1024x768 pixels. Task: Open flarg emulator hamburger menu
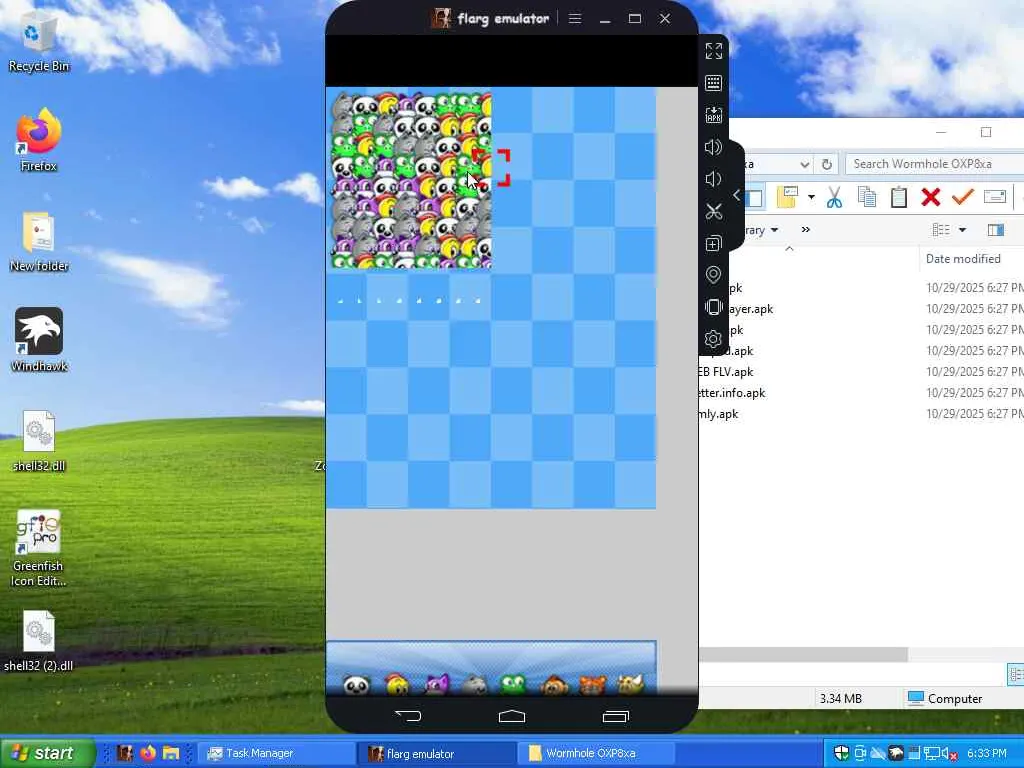point(575,19)
